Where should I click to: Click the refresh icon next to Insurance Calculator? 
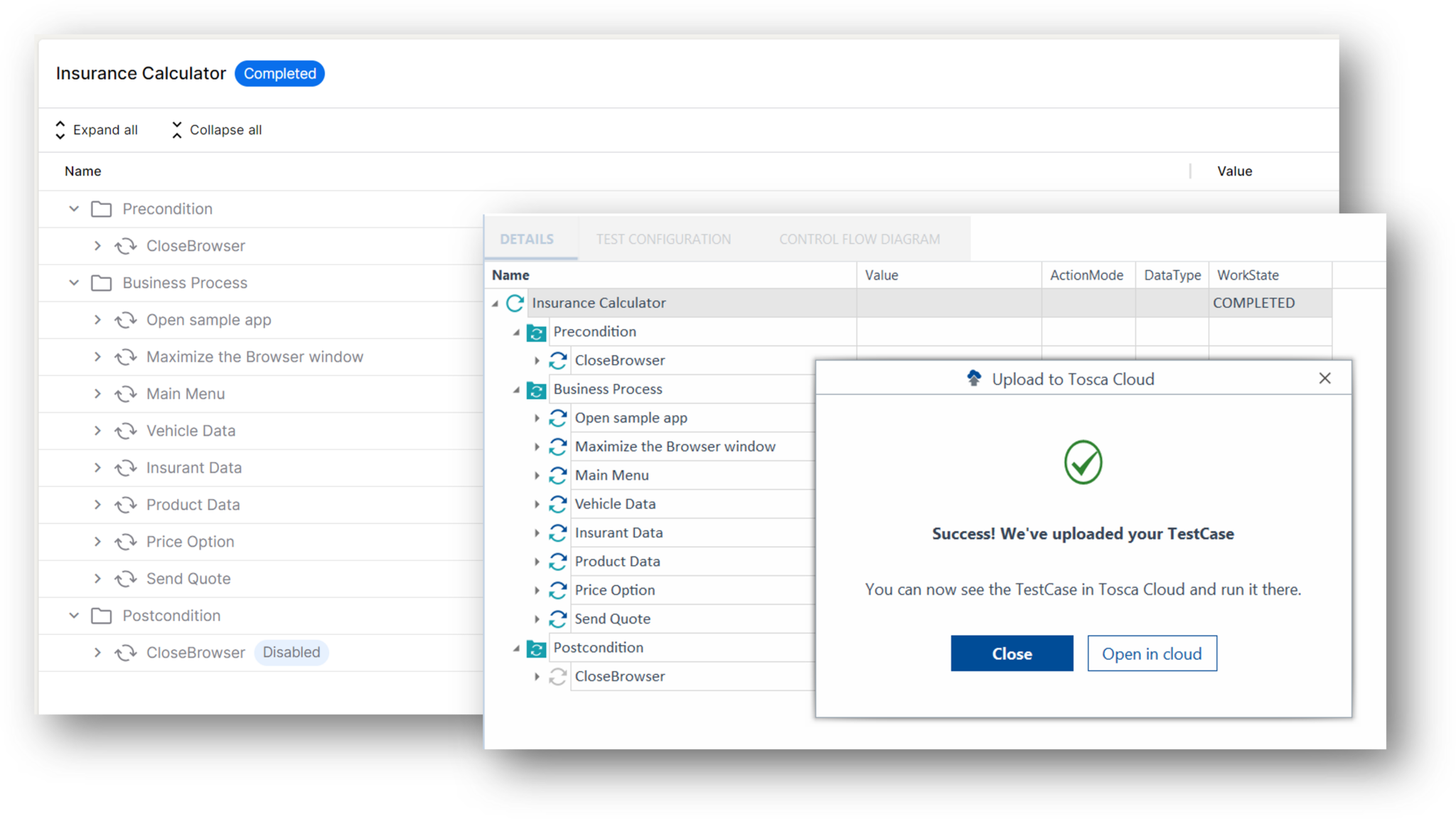(514, 302)
